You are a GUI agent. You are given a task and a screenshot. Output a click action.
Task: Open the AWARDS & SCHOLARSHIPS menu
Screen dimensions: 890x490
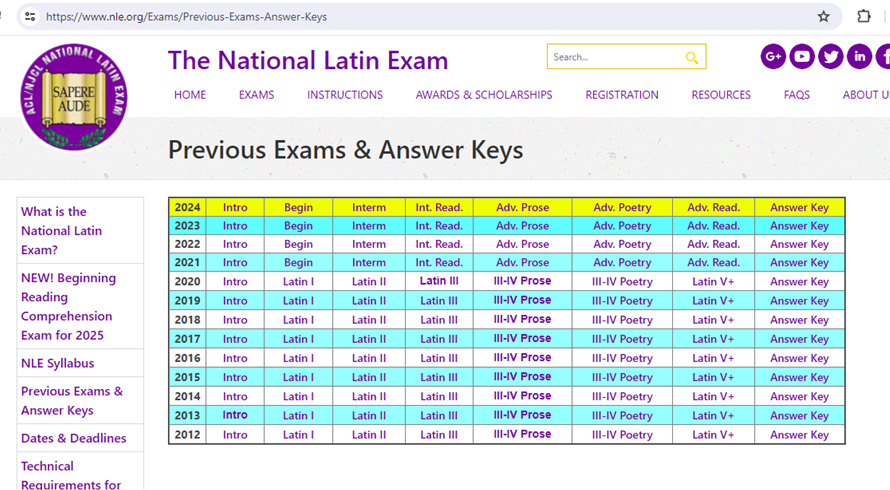coord(484,95)
